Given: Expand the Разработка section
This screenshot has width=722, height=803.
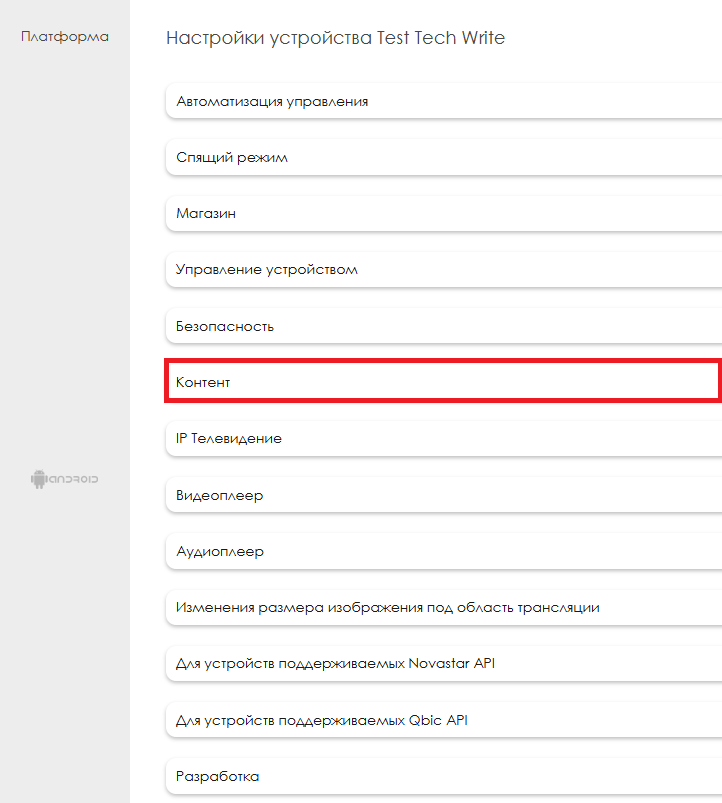Looking at the screenshot, I should point(217,776).
